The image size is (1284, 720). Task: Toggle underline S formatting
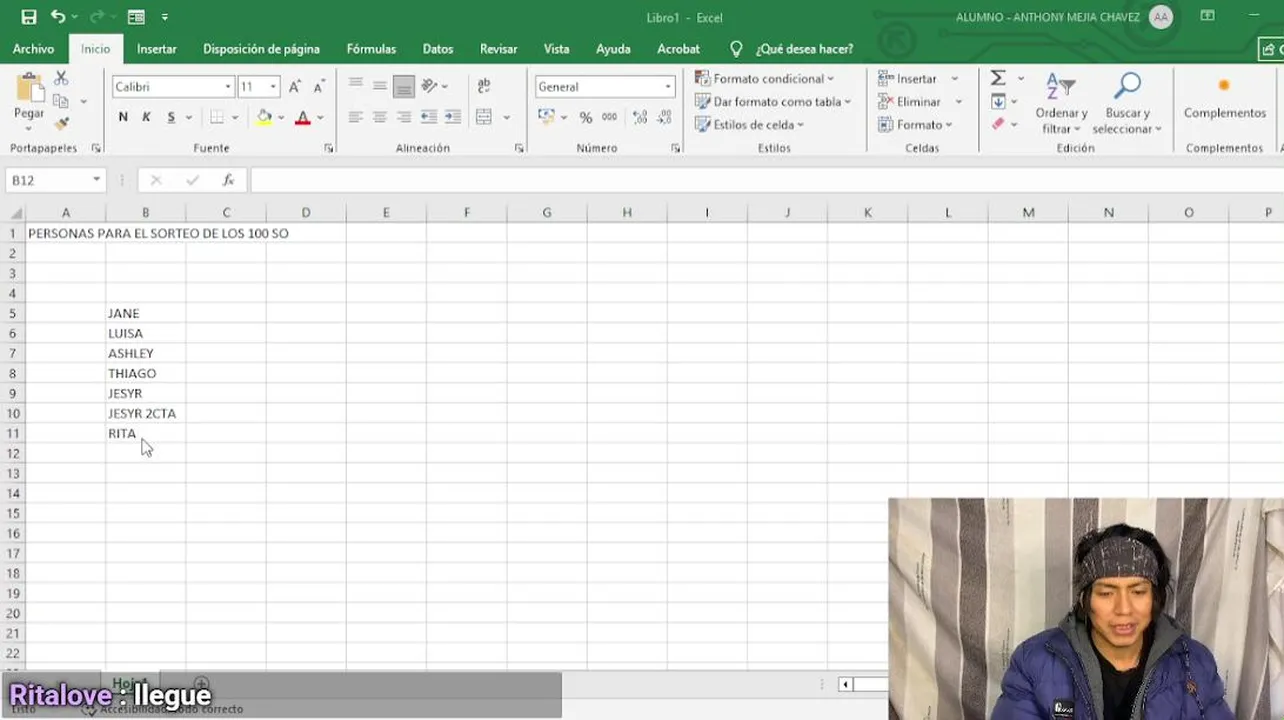(171, 117)
